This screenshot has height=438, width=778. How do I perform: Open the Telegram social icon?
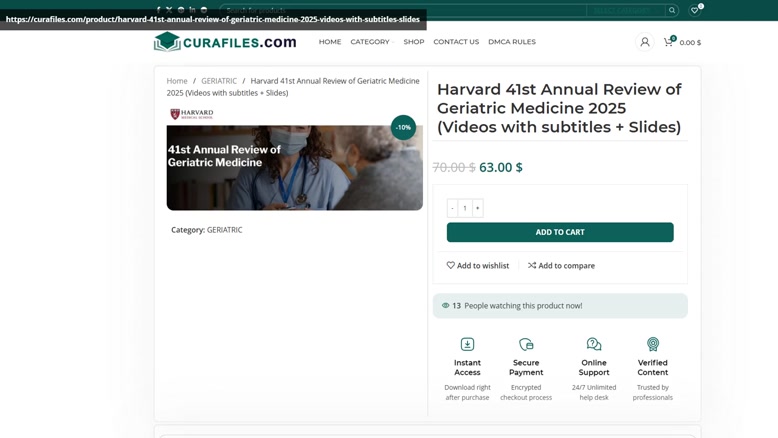tap(204, 9)
